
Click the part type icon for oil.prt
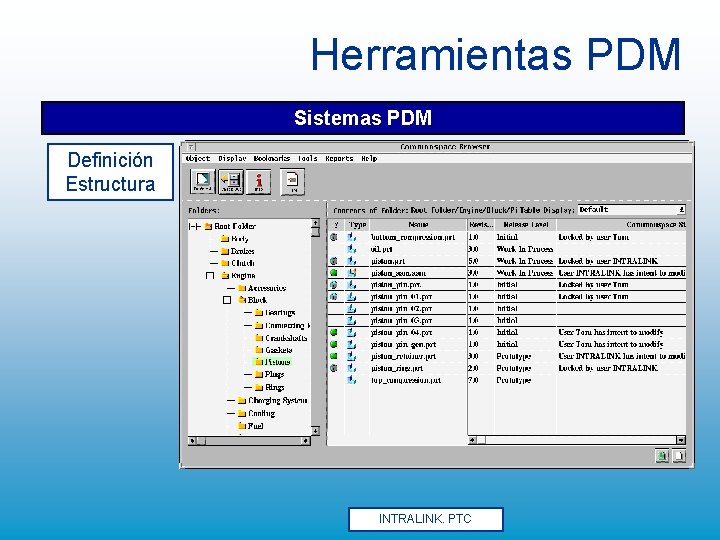point(352,249)
